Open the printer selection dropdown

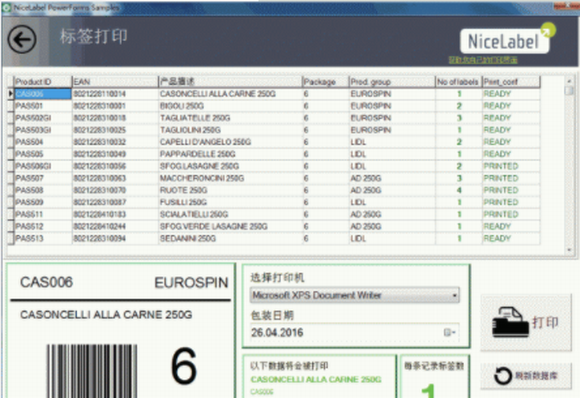coord(454,295)
